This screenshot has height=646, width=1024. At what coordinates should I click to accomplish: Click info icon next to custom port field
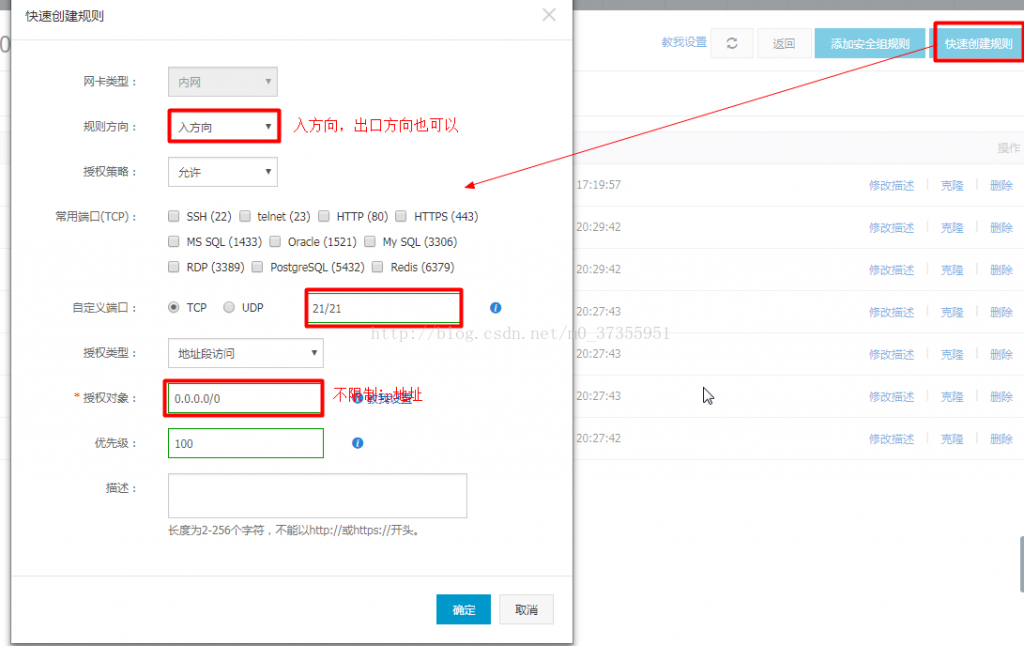[495, 308]
